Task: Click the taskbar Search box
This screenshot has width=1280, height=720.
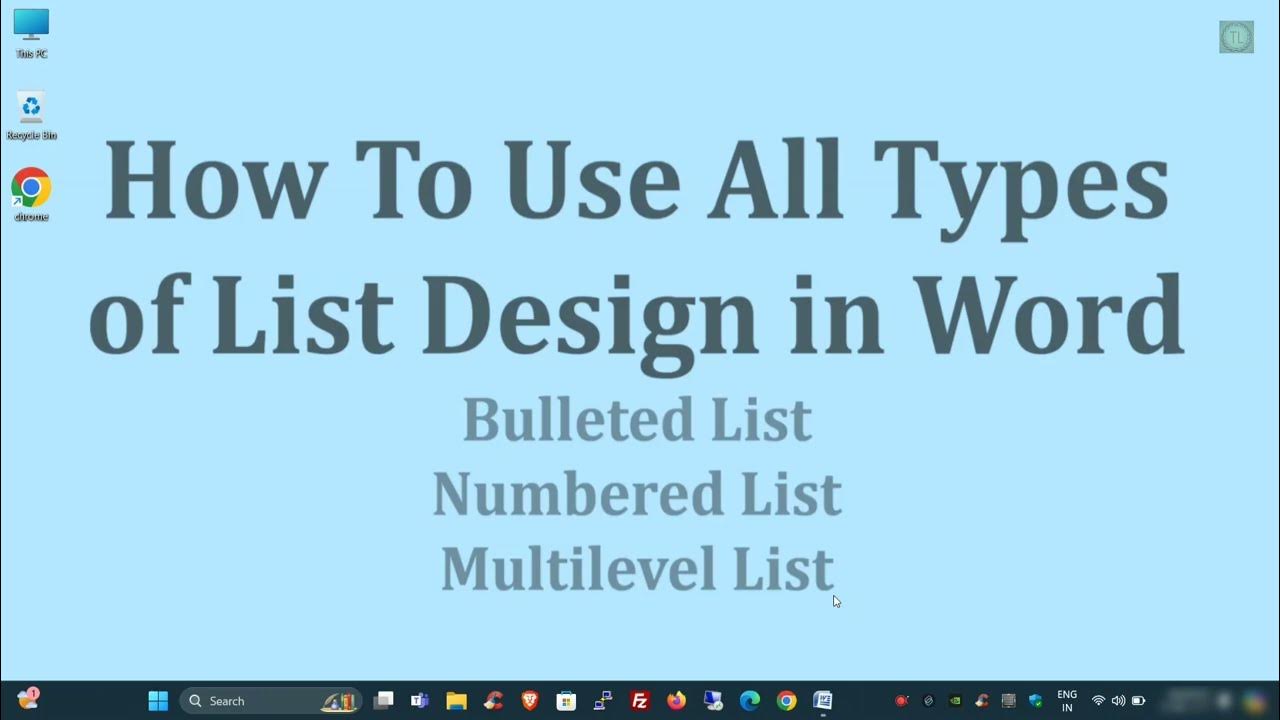Action: pos(270,701)
